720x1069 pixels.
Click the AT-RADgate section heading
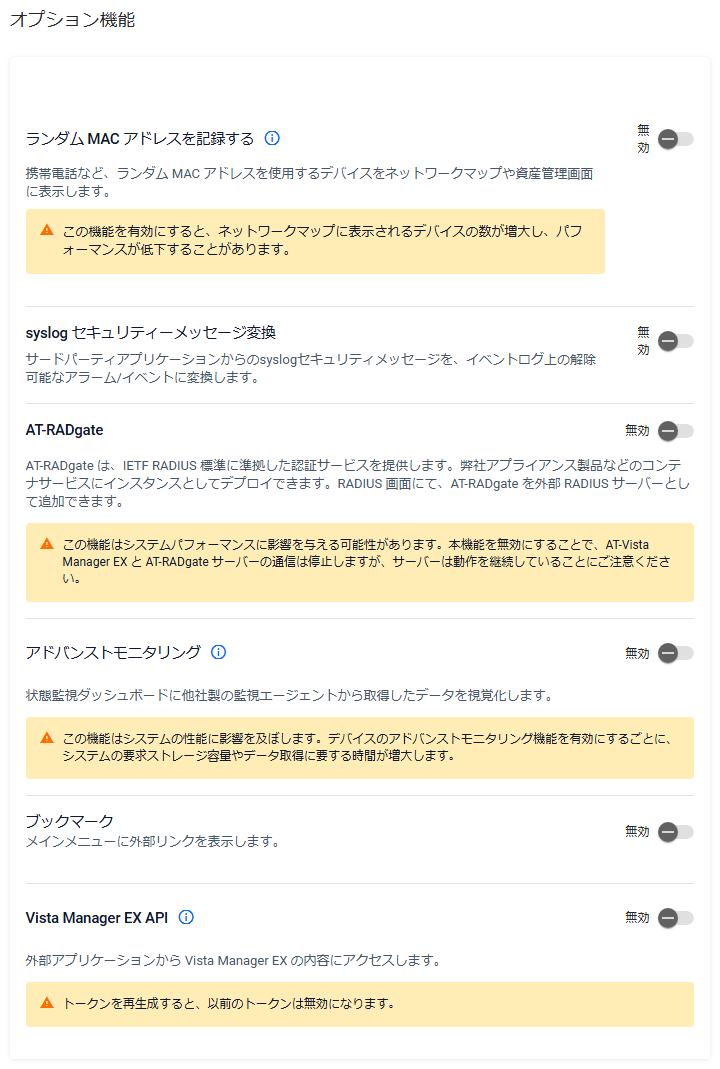[65, 430]
